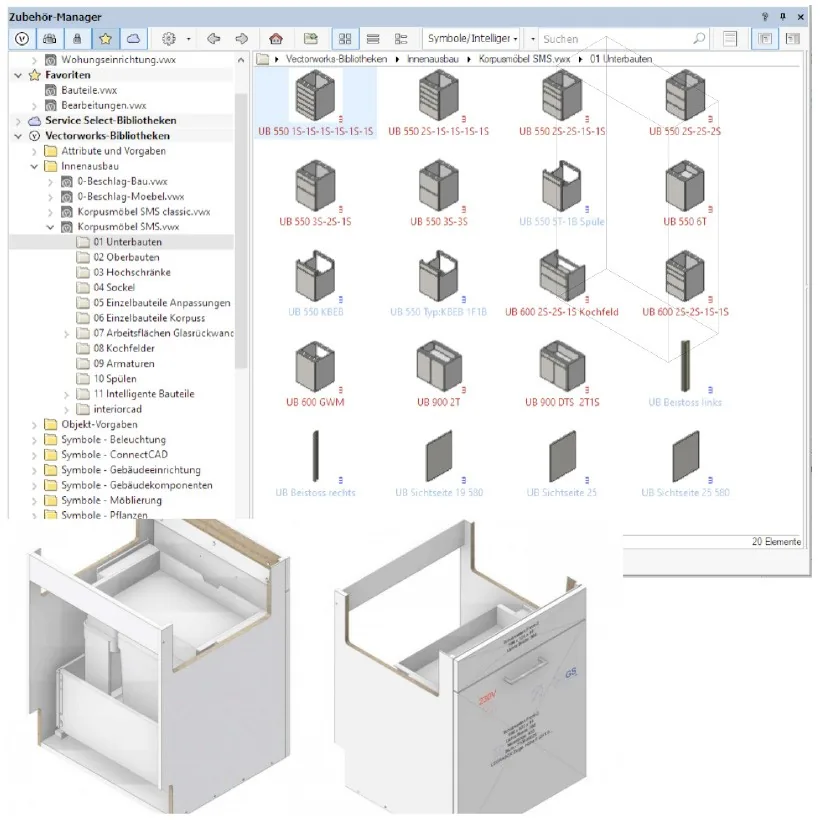This screenshot has width=820, height=820.
Task: Toggle the preview pane icon at far right
Action: [793, 39]
